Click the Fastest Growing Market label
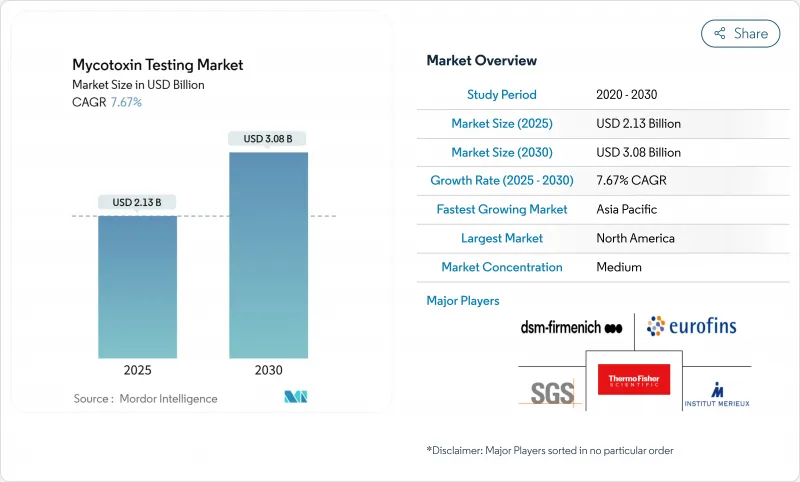The height and width of the screenshot is (482, 800). click(502, 210)
